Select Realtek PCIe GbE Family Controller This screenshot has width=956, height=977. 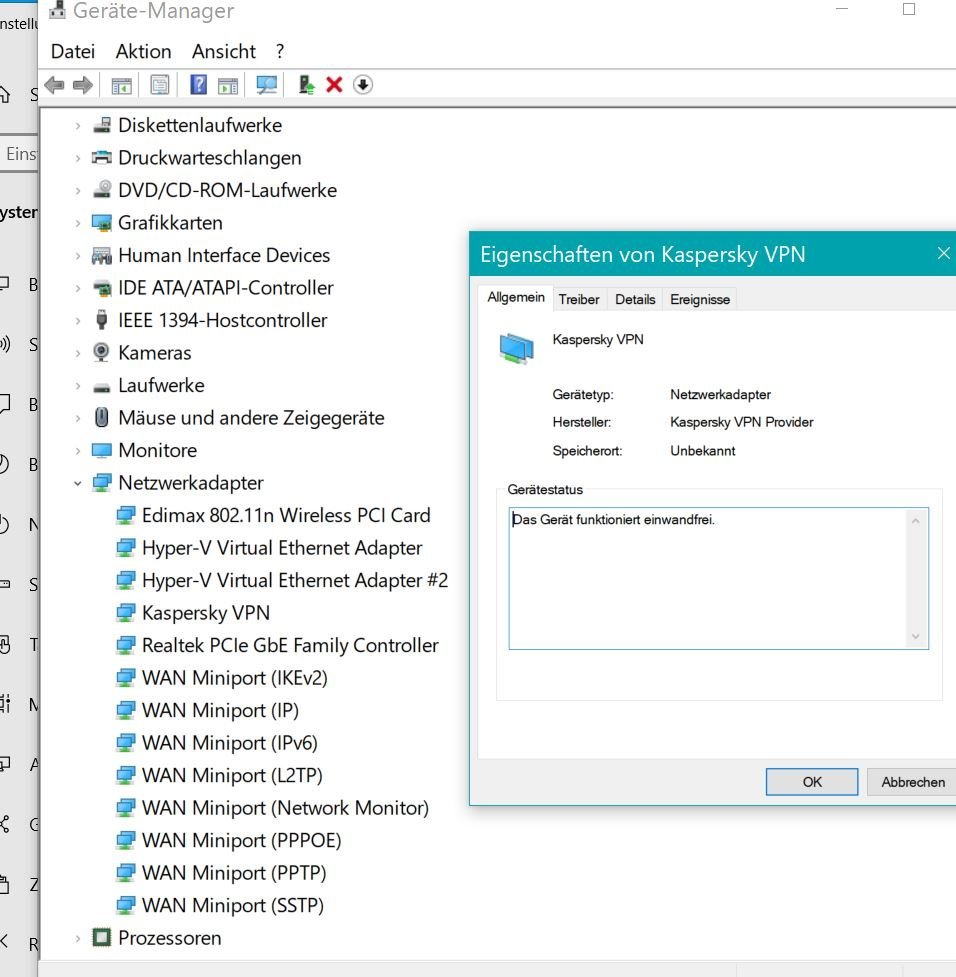(290, 645)
